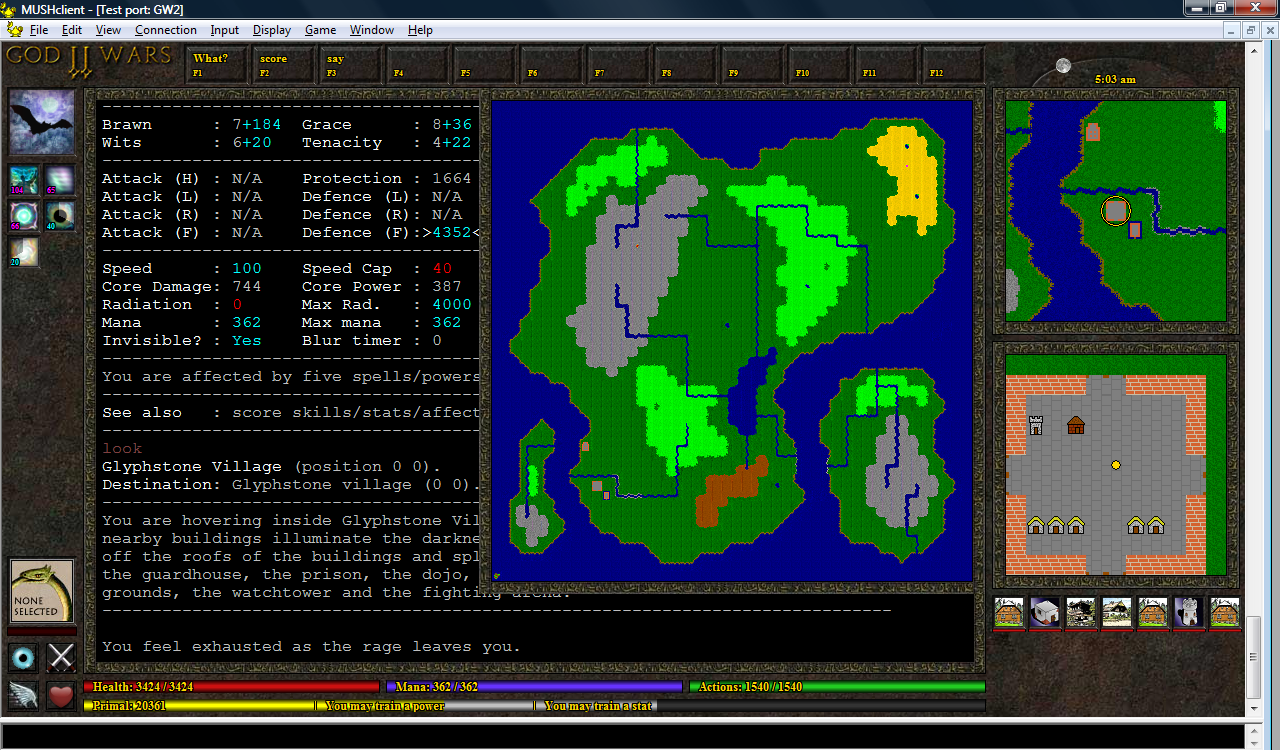Click the circled location on the area minimap

[x=1116, y=211]
